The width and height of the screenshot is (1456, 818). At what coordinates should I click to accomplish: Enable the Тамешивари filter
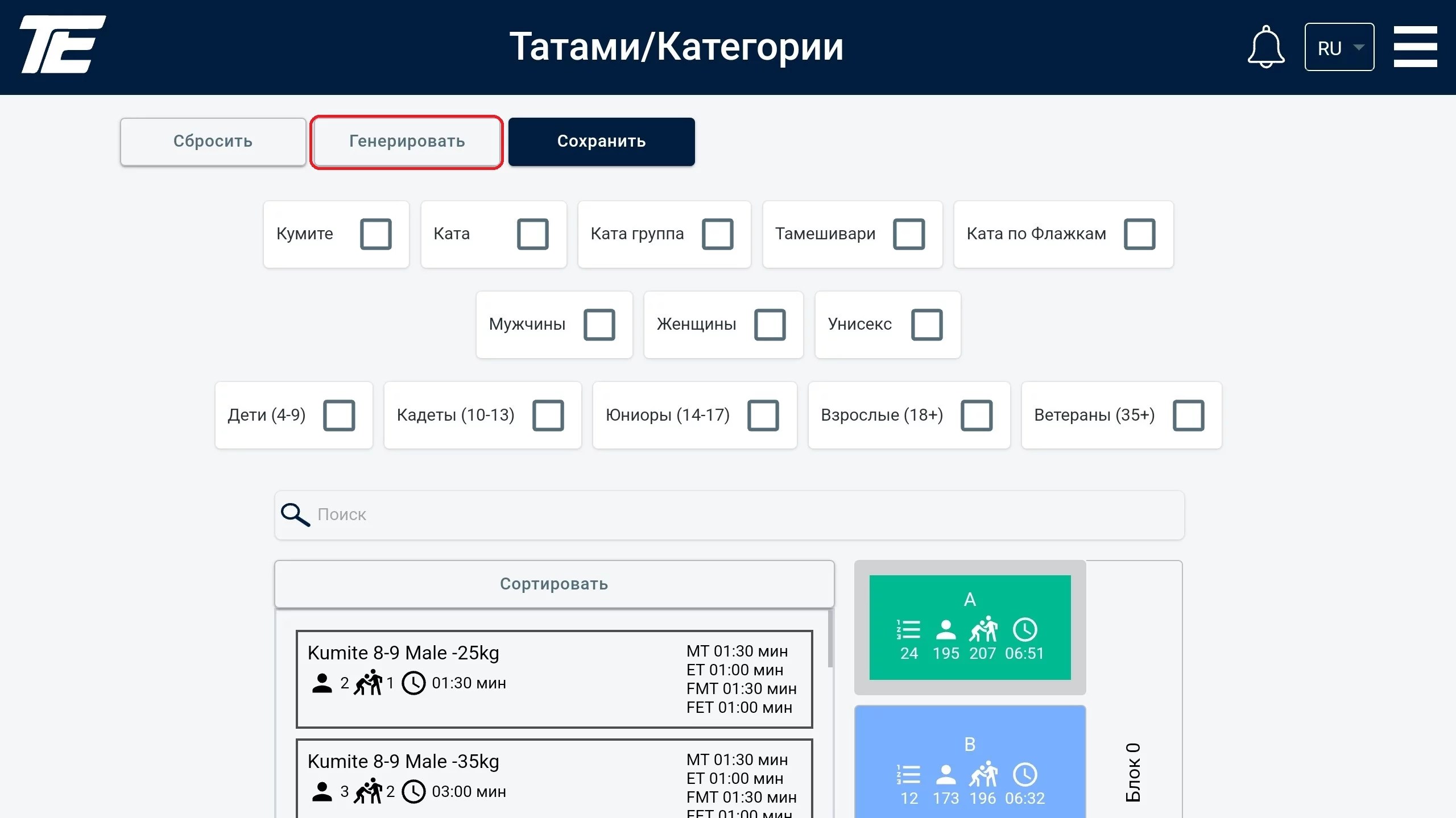909,234
